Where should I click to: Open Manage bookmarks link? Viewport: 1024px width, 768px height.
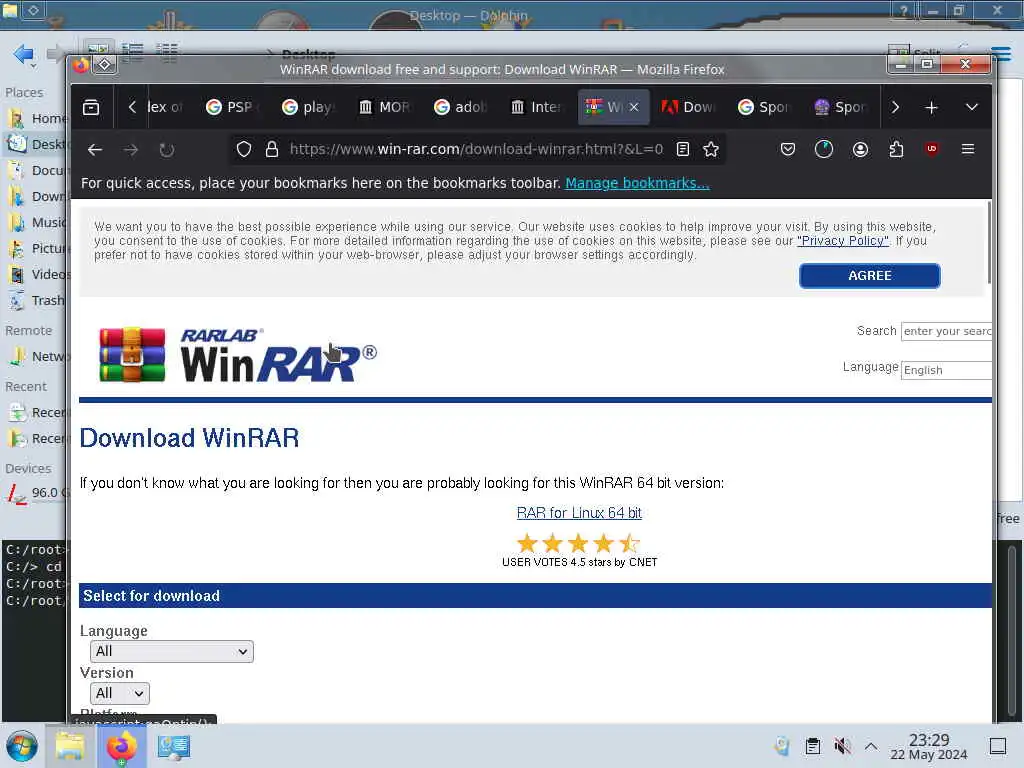[637, 184]
